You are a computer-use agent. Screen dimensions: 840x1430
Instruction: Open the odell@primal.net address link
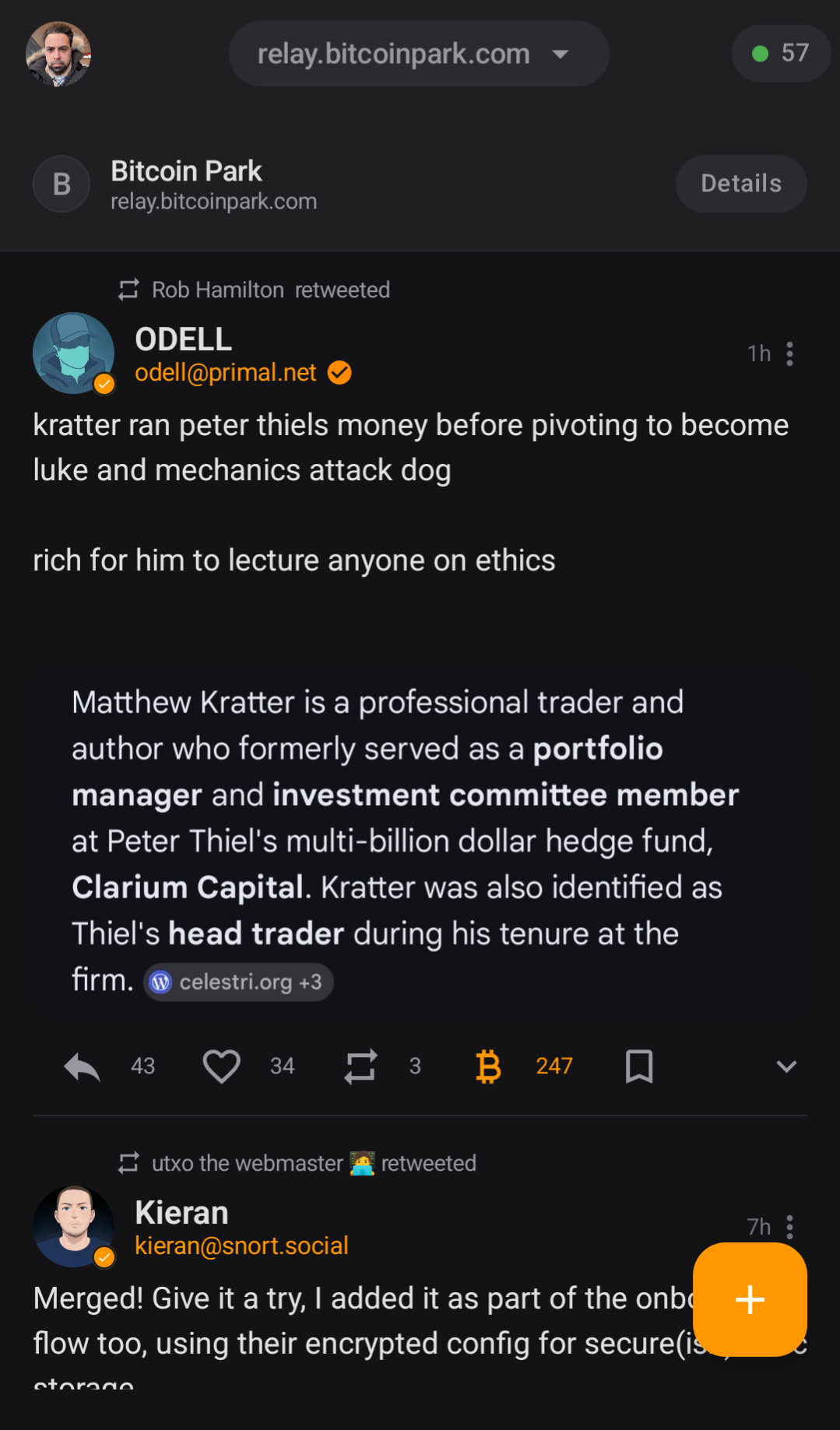click(x=226, y=373)
